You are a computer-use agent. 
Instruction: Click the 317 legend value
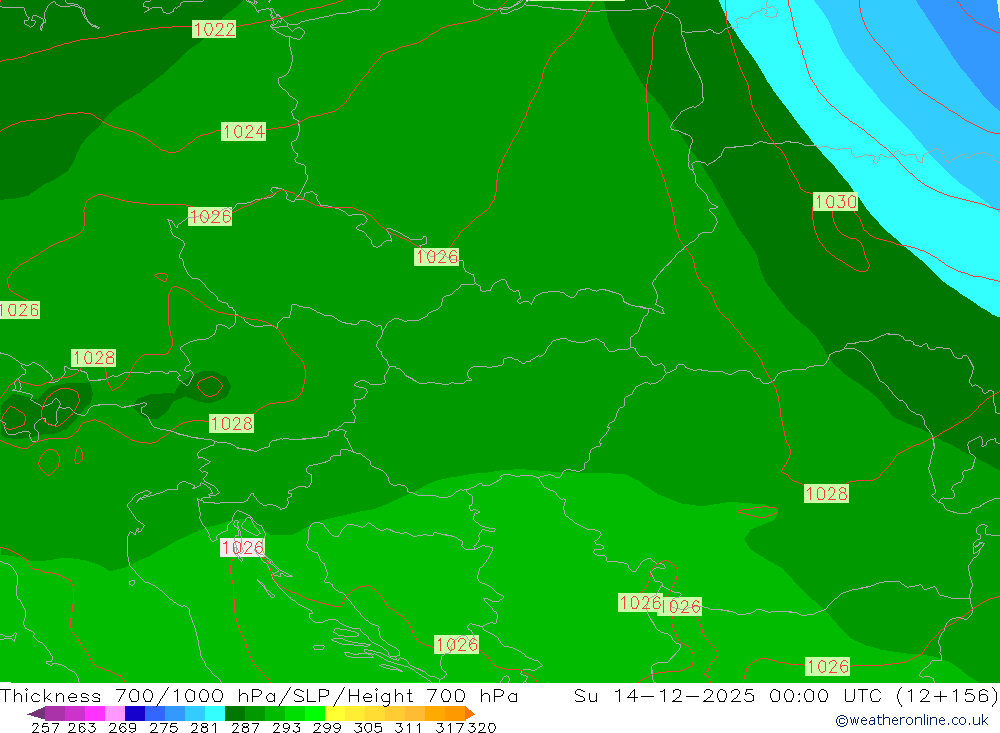coord(450,728)
